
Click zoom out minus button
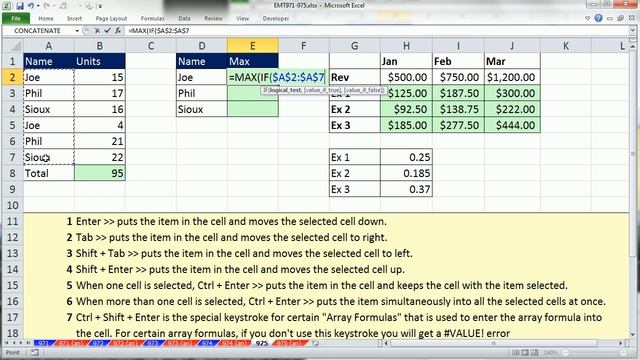coord(565,352)
